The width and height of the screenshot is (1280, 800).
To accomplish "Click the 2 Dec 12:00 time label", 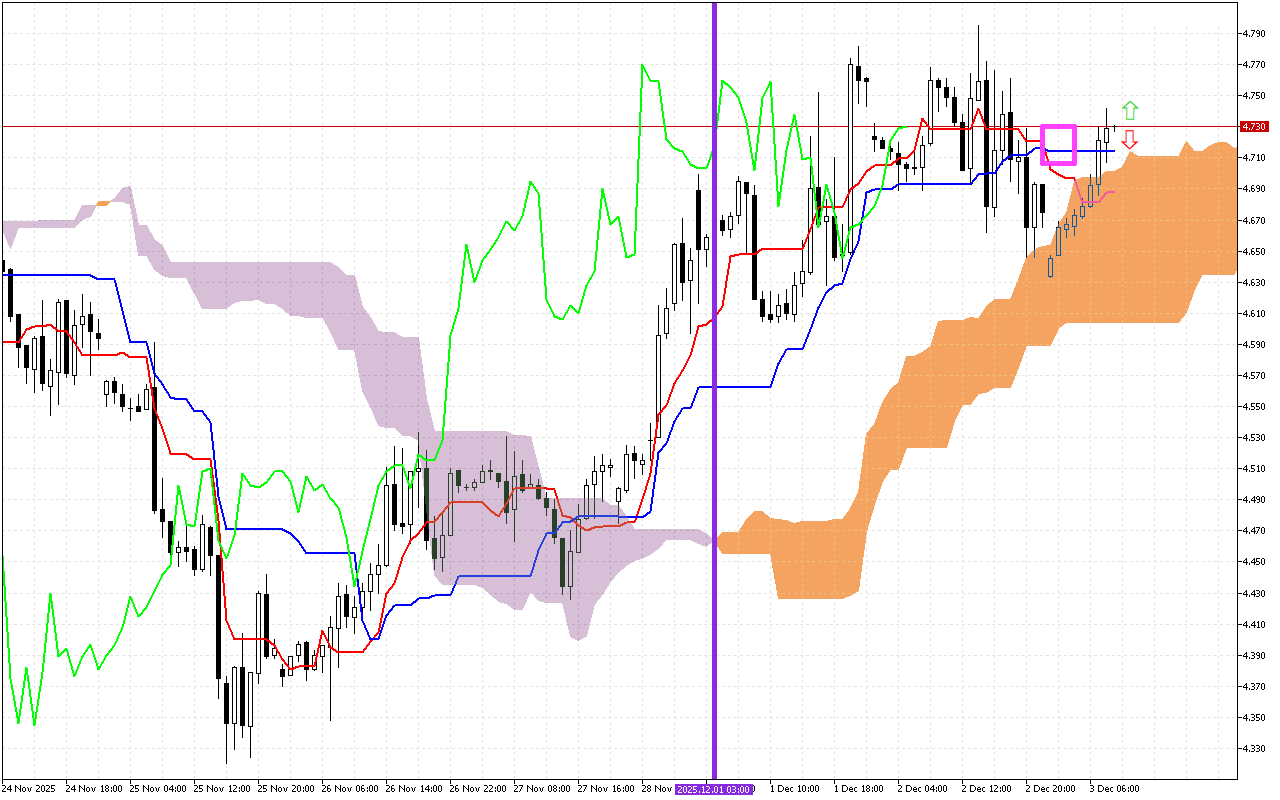I will [987, 789].
